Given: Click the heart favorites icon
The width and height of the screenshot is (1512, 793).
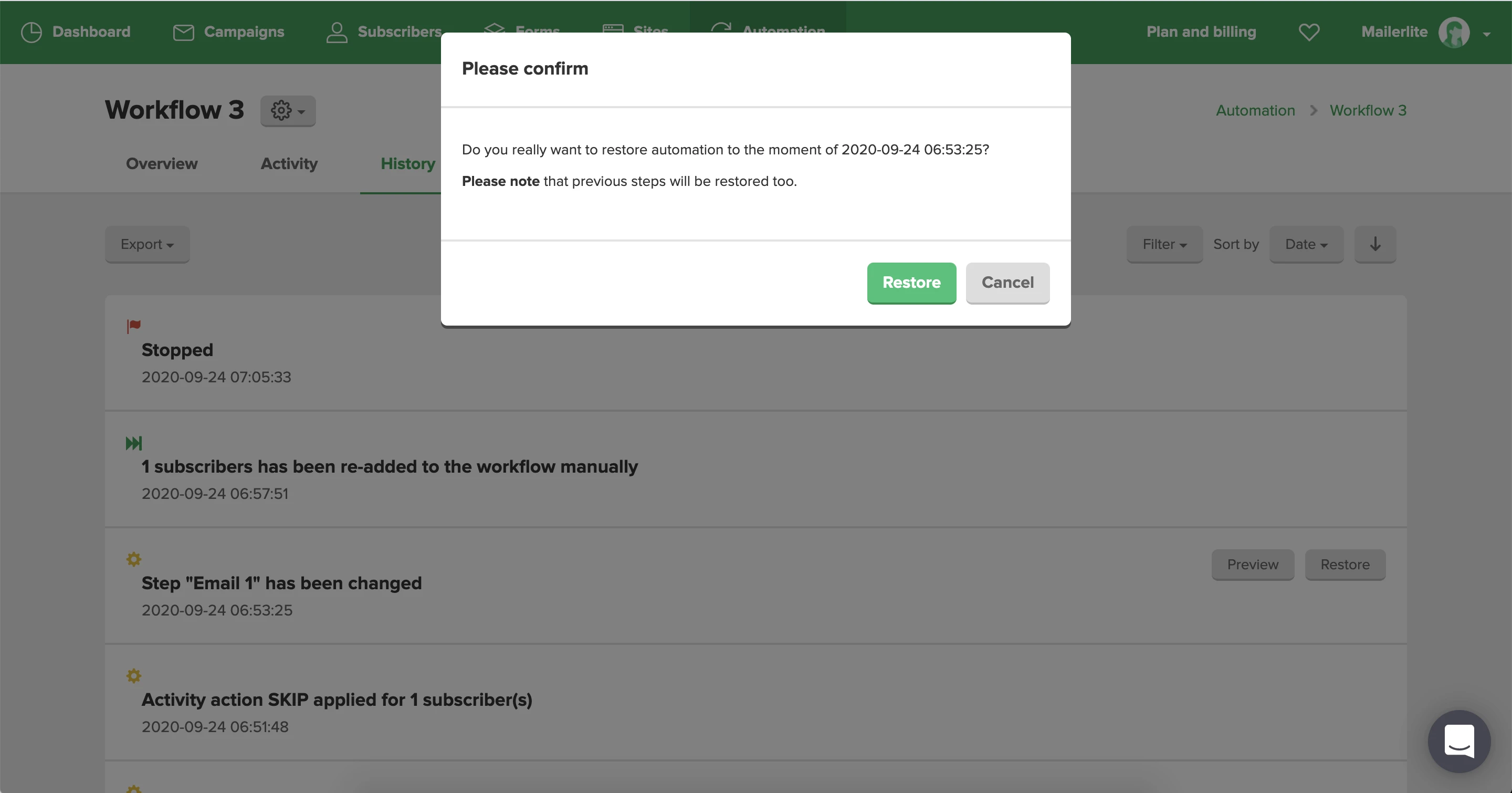Looking at the screenshot, I should (1308, 32).
